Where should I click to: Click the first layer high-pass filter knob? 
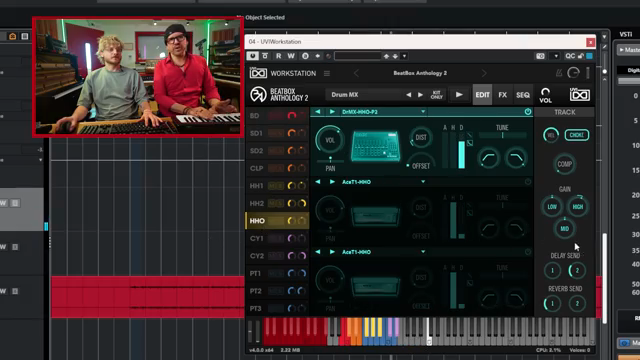click(489, 158)
